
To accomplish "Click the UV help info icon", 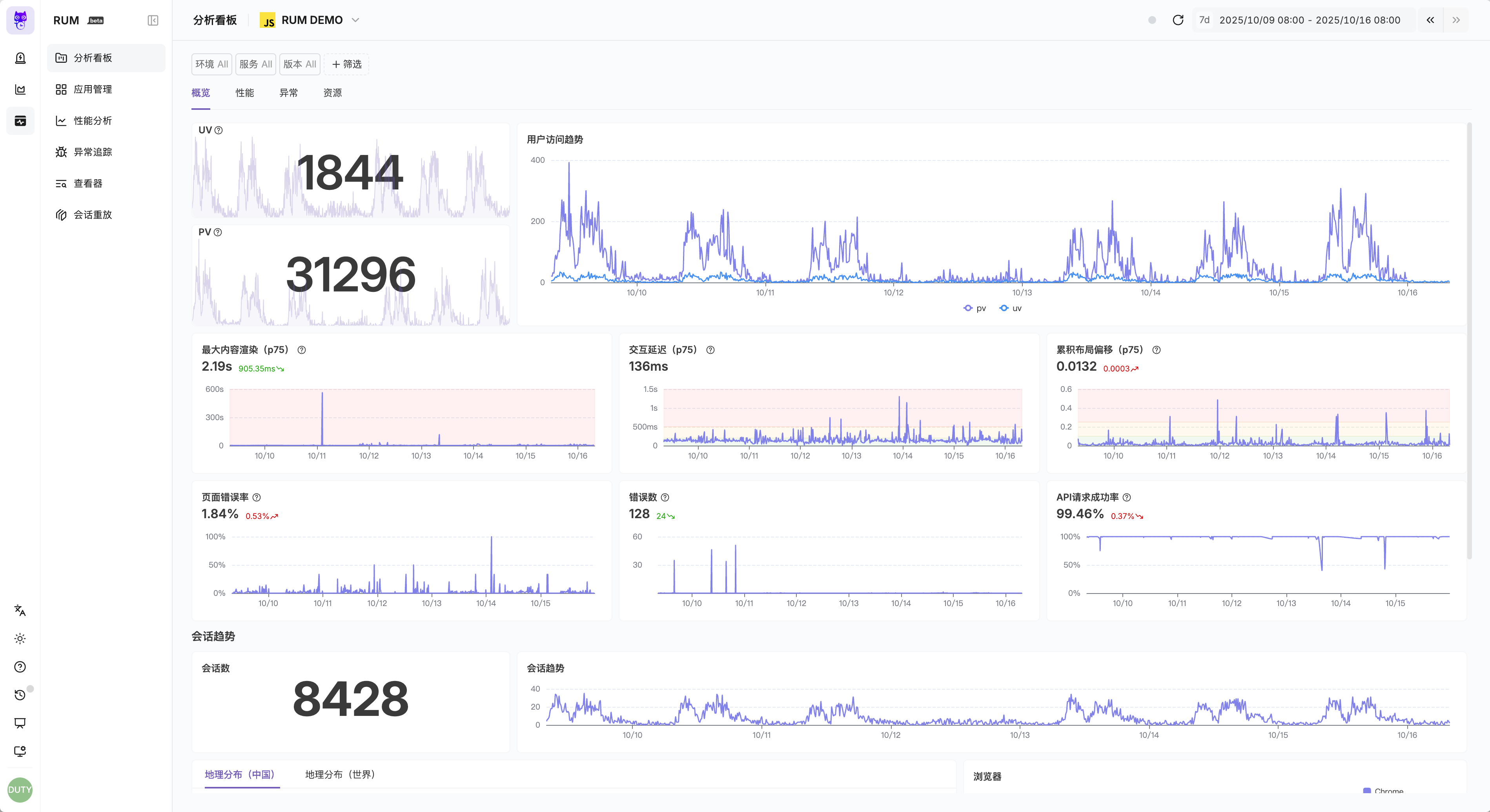I will [219, 130].
